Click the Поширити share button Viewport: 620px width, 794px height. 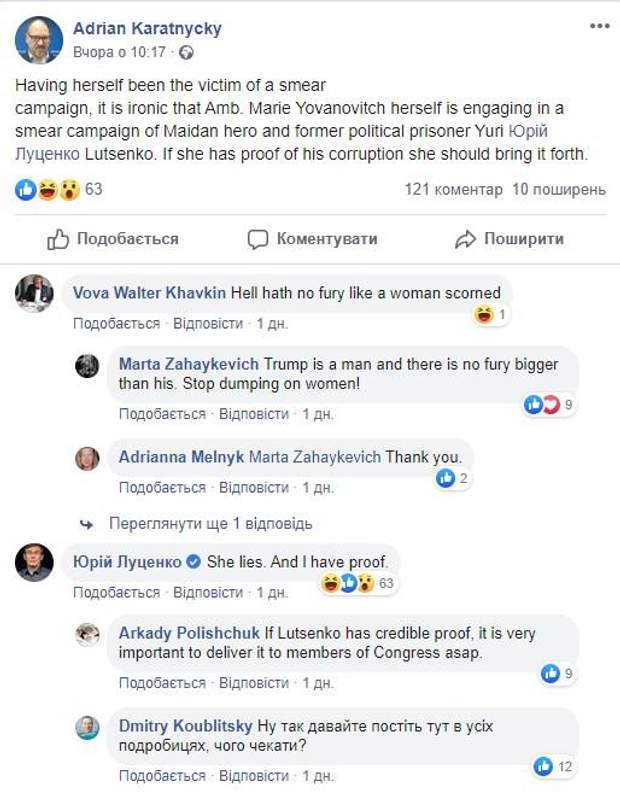click(x=509, y=239)
